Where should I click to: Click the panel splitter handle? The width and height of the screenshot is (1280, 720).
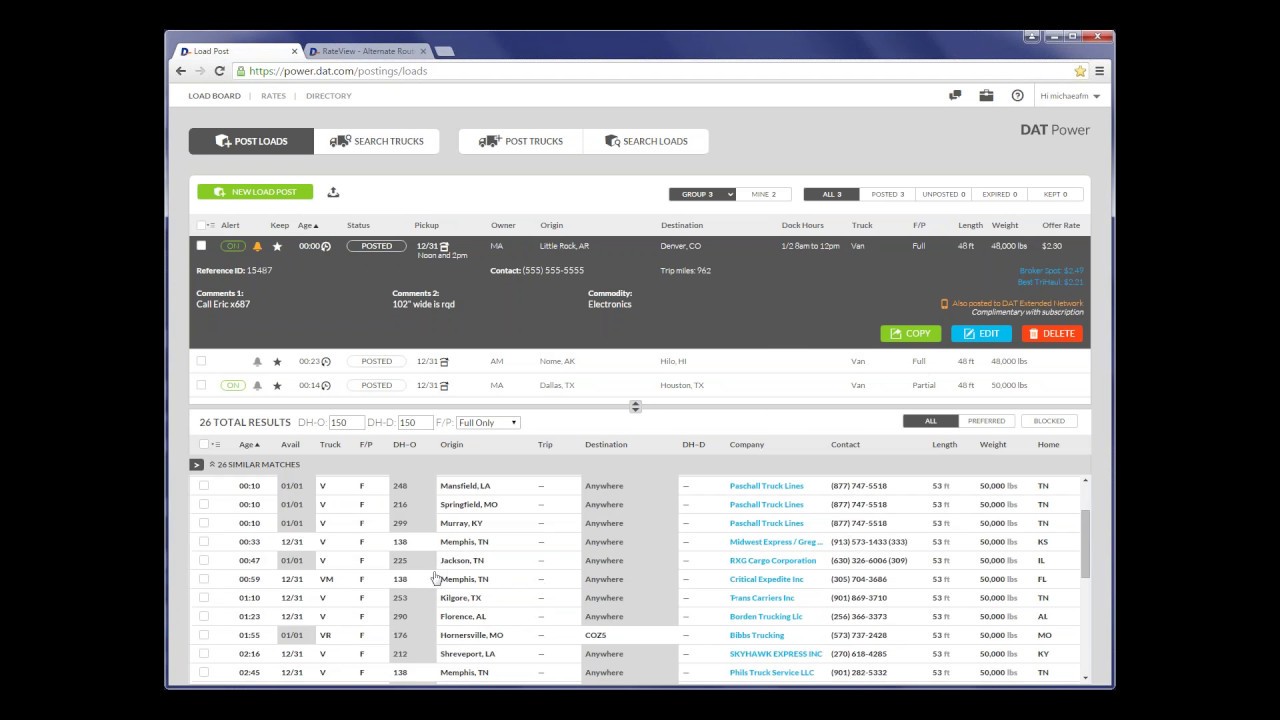tap(635, 406)
